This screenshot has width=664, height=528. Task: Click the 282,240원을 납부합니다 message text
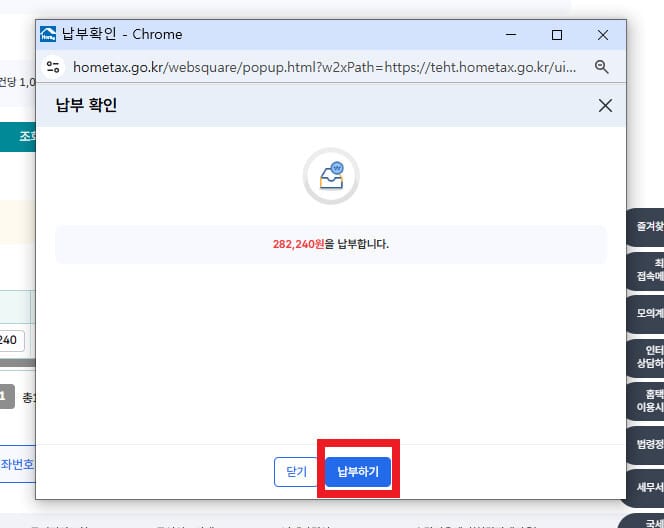[x=331, y=244]
